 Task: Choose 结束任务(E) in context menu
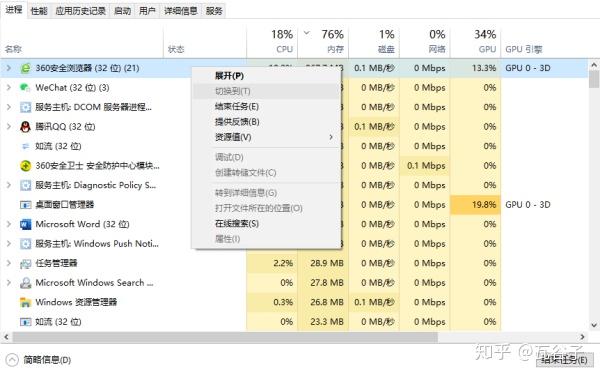tap(267, 106)
